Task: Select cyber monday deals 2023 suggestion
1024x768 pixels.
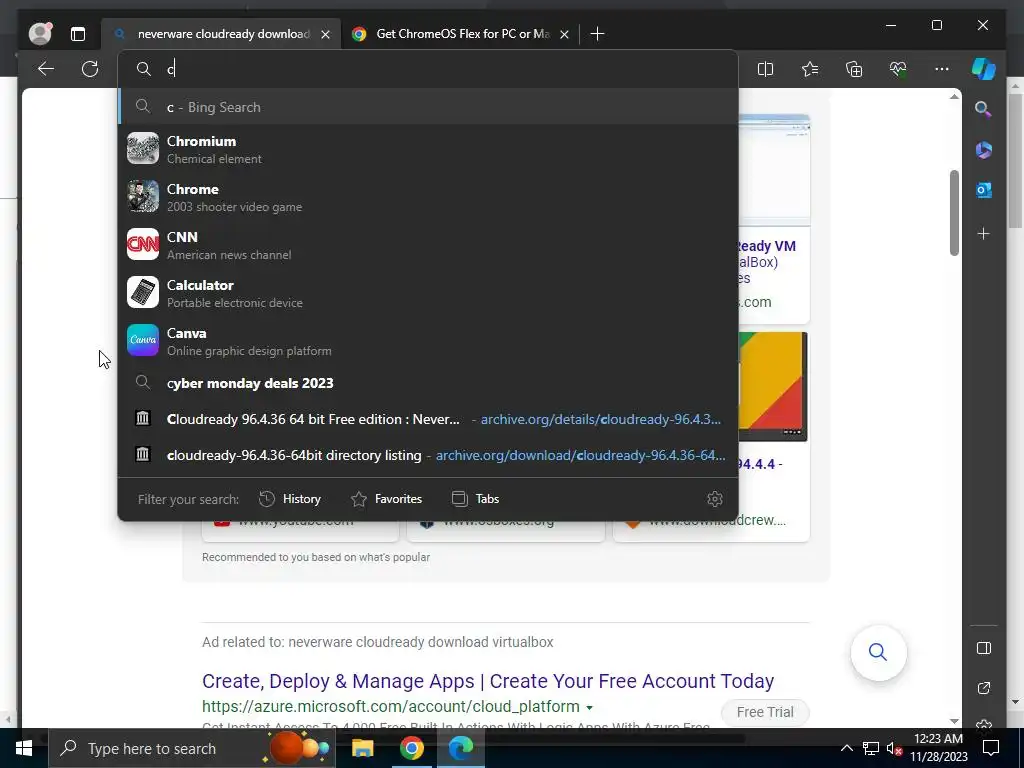Action: coord(428,383)
